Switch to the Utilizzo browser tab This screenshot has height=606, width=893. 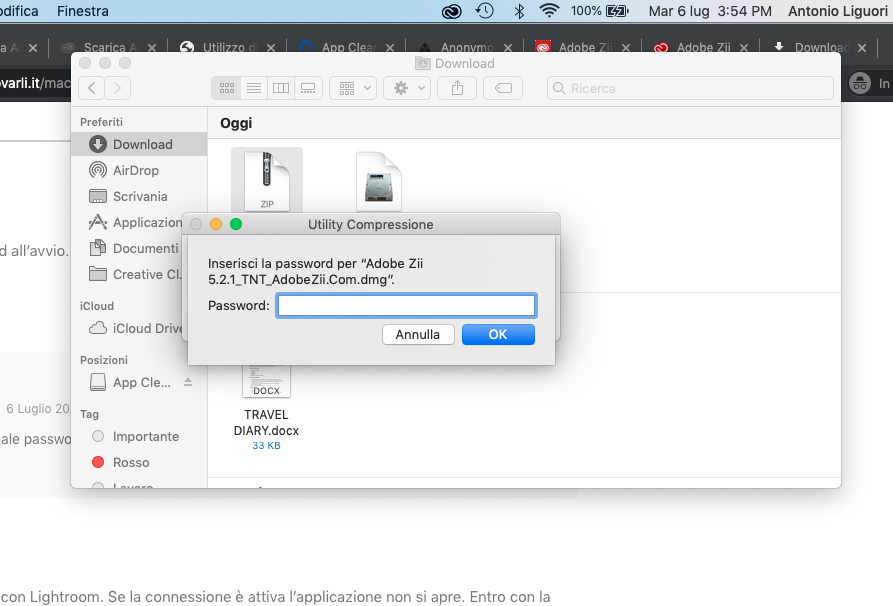coord(228,48)
